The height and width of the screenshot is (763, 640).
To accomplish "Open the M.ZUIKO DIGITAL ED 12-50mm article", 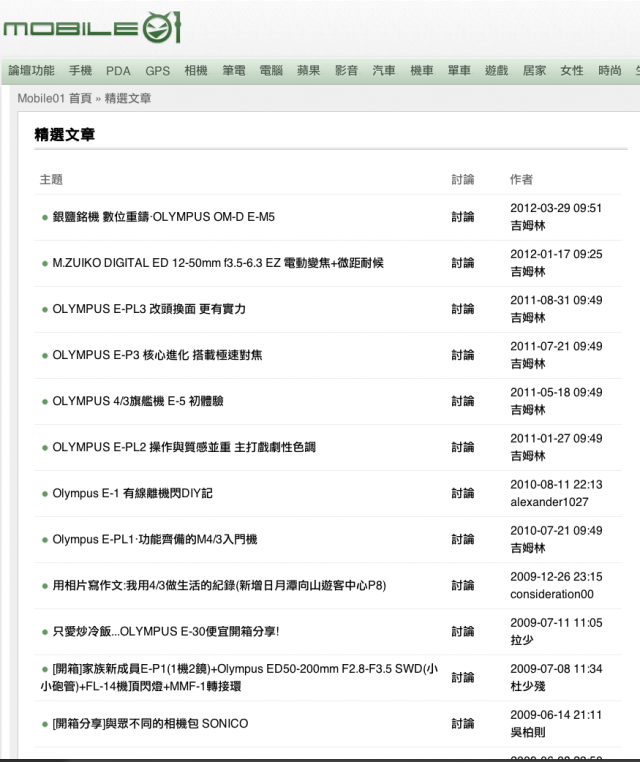I will [x=218, y=263].
